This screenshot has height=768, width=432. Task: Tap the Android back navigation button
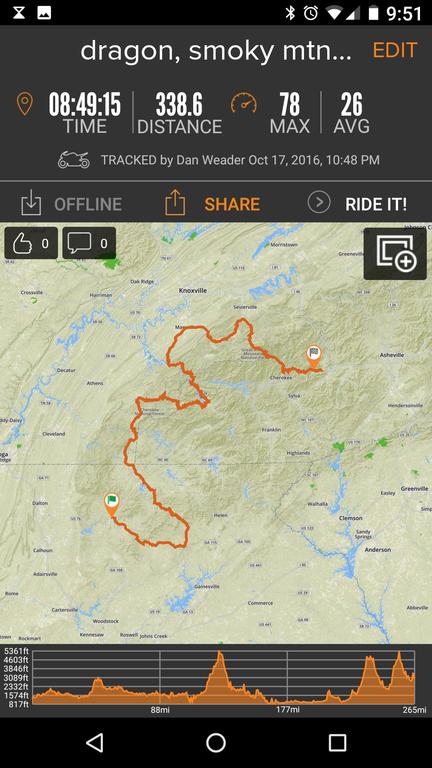coord(94,743)
